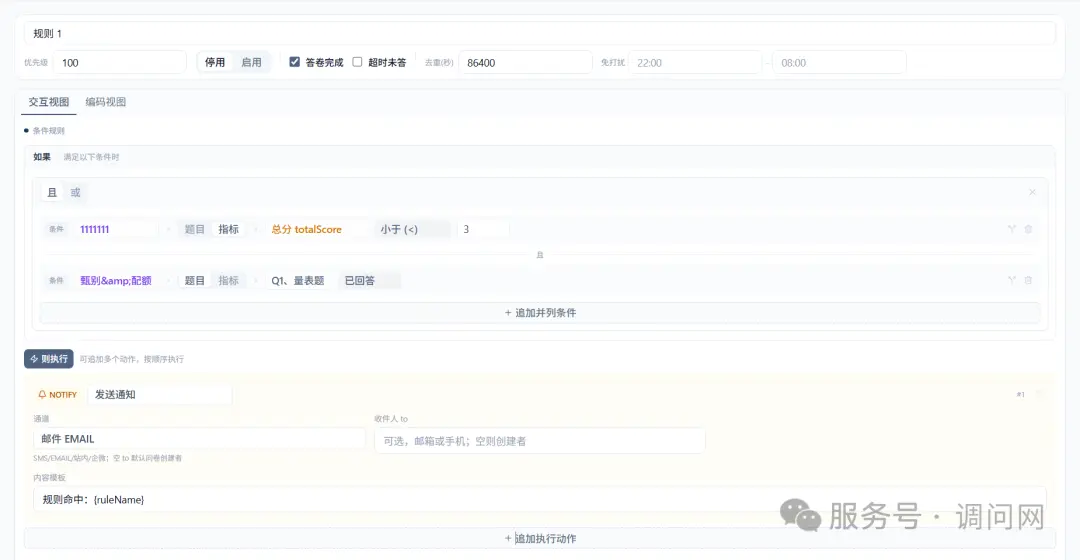The width and height of the screenshot is (1080, 560).
Task: Open the 1111111 survey dropdown
Action: click(116, 229)
